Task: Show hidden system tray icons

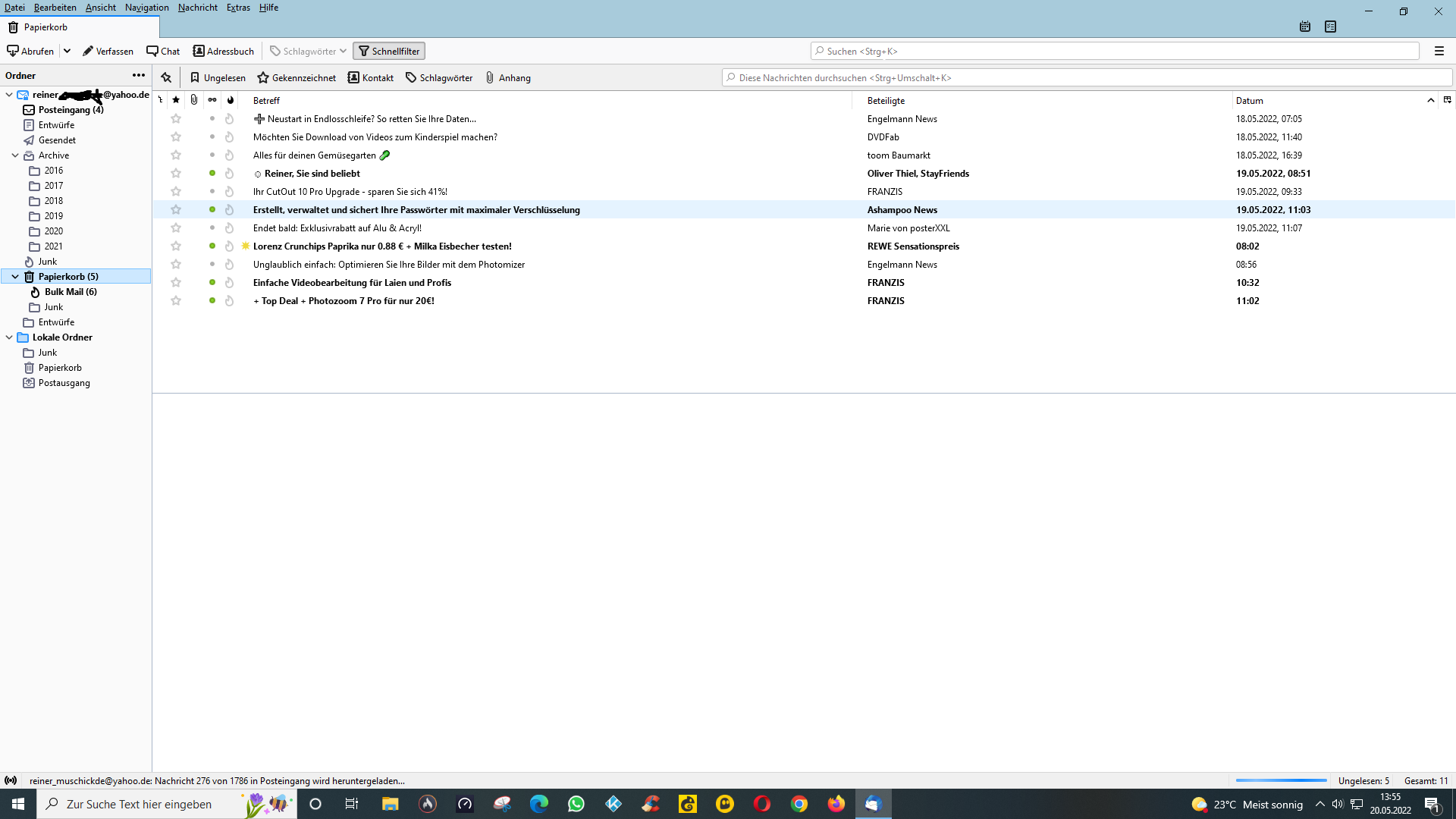Action: click(x=1320, y=804)
